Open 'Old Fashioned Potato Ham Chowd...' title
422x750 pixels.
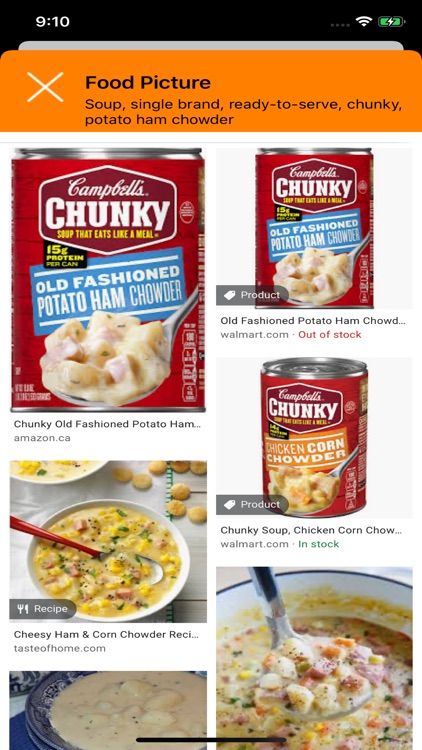[x=313, y=321]
